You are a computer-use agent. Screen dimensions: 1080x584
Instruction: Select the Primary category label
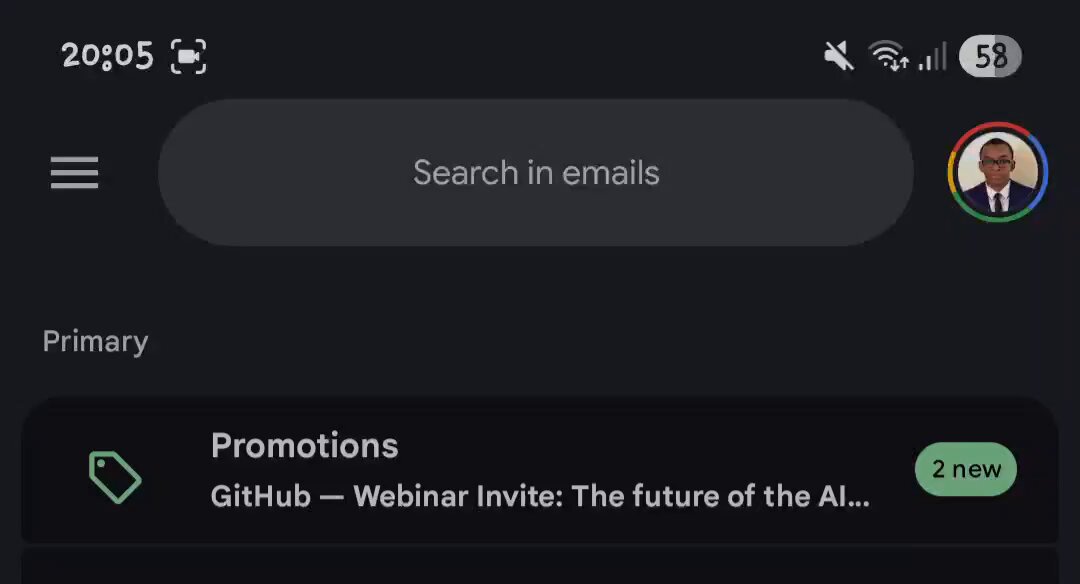pyautogui.click(x=95, y=342)
